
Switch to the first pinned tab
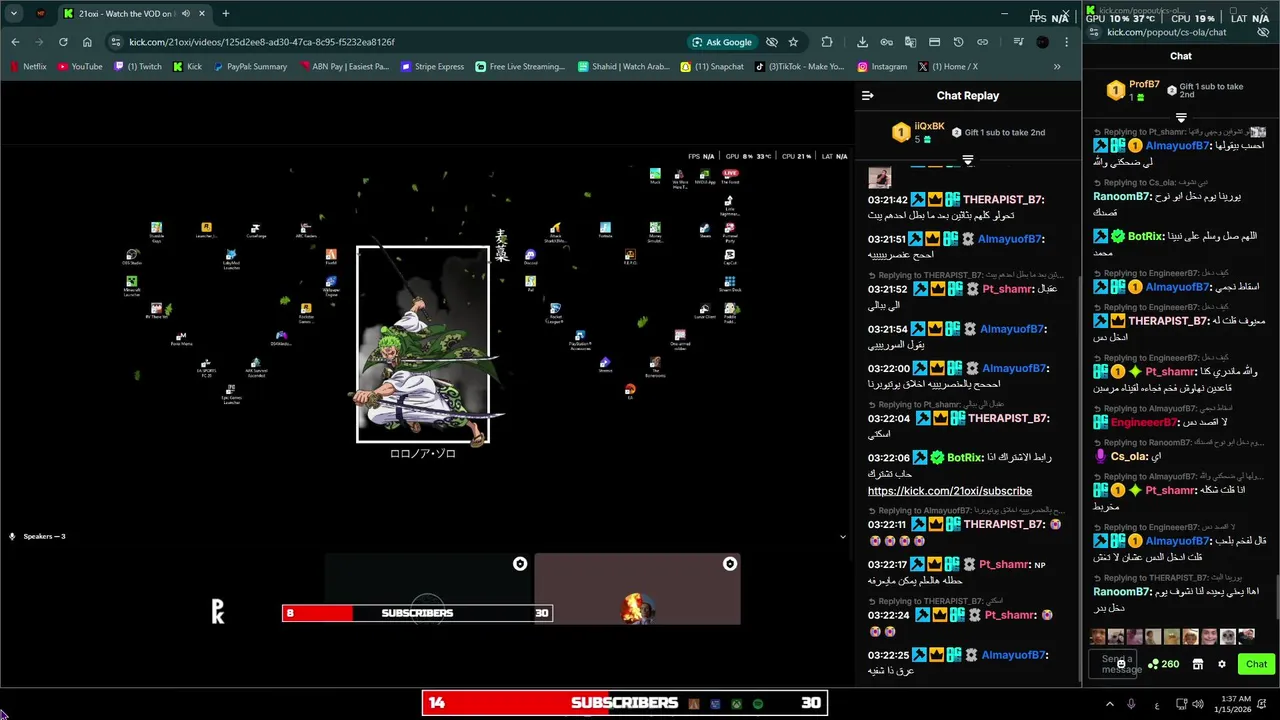[x=41, y=14]
